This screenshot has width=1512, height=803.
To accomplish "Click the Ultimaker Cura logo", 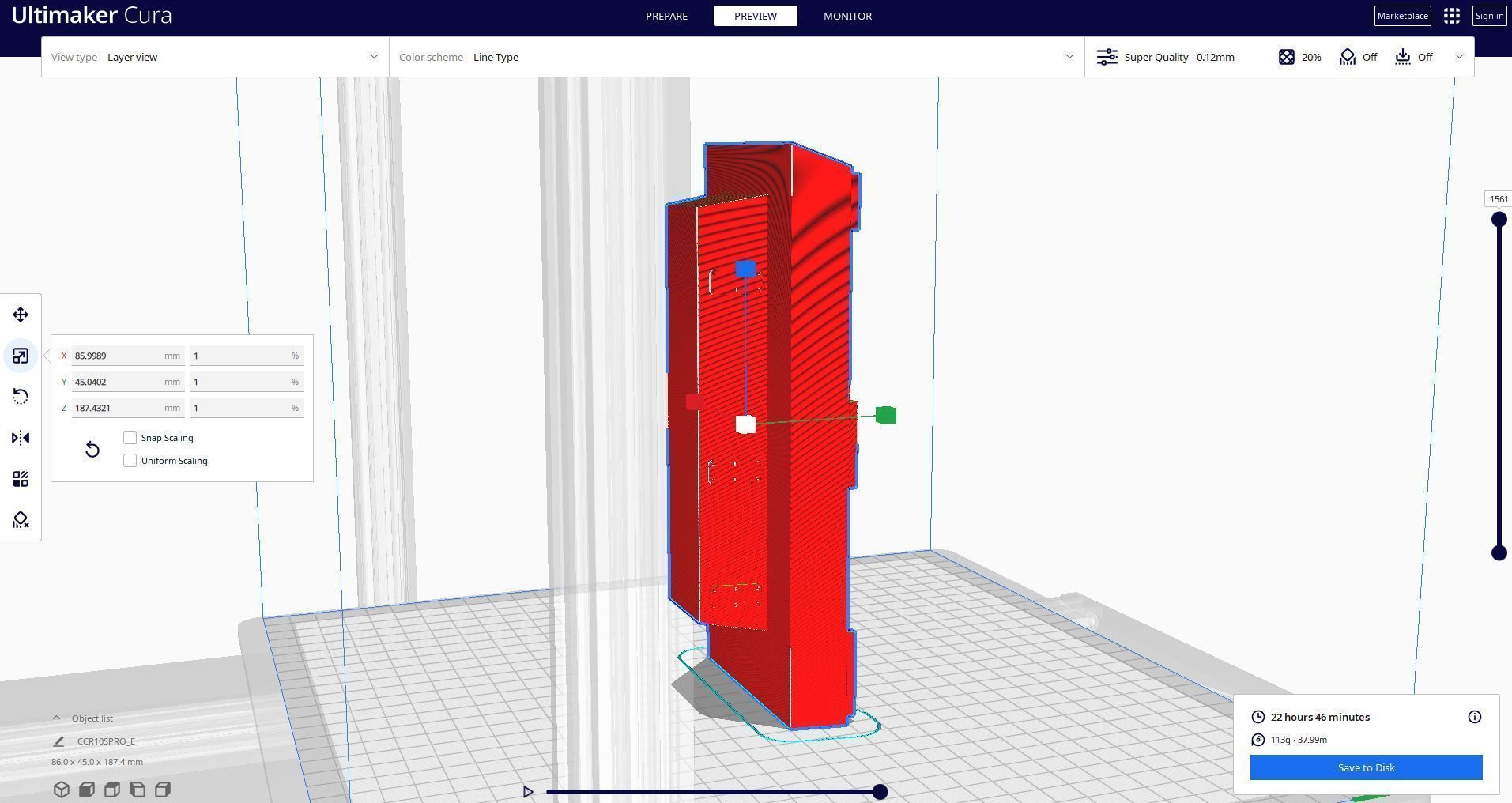I will coord(92,15).
